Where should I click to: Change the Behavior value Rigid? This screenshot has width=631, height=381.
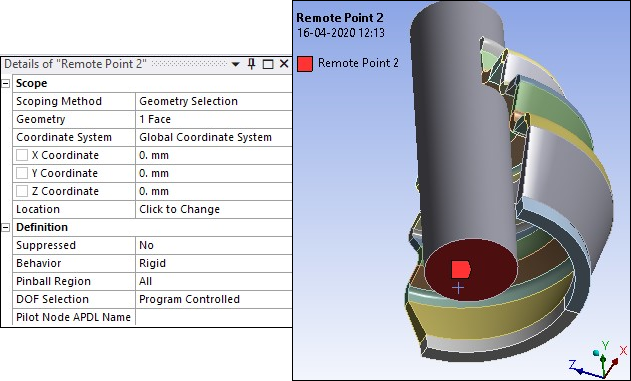coord(214,263)
